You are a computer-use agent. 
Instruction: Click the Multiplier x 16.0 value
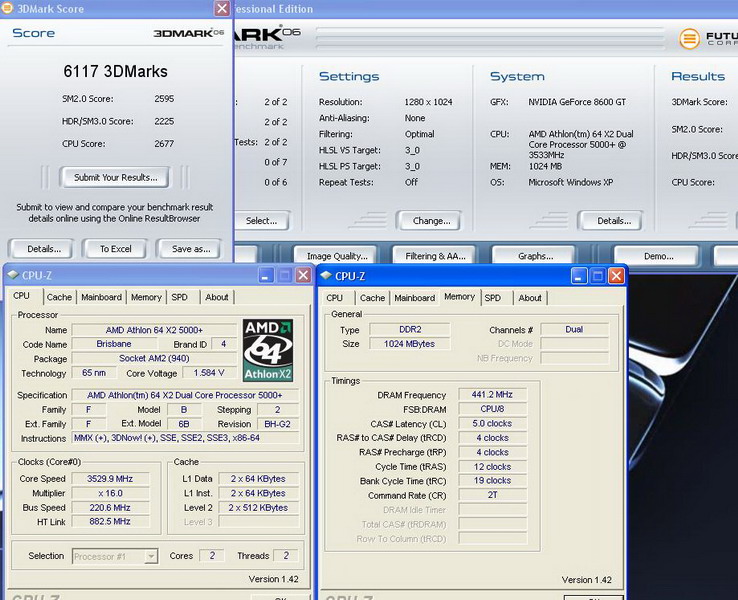pos(110,493)
